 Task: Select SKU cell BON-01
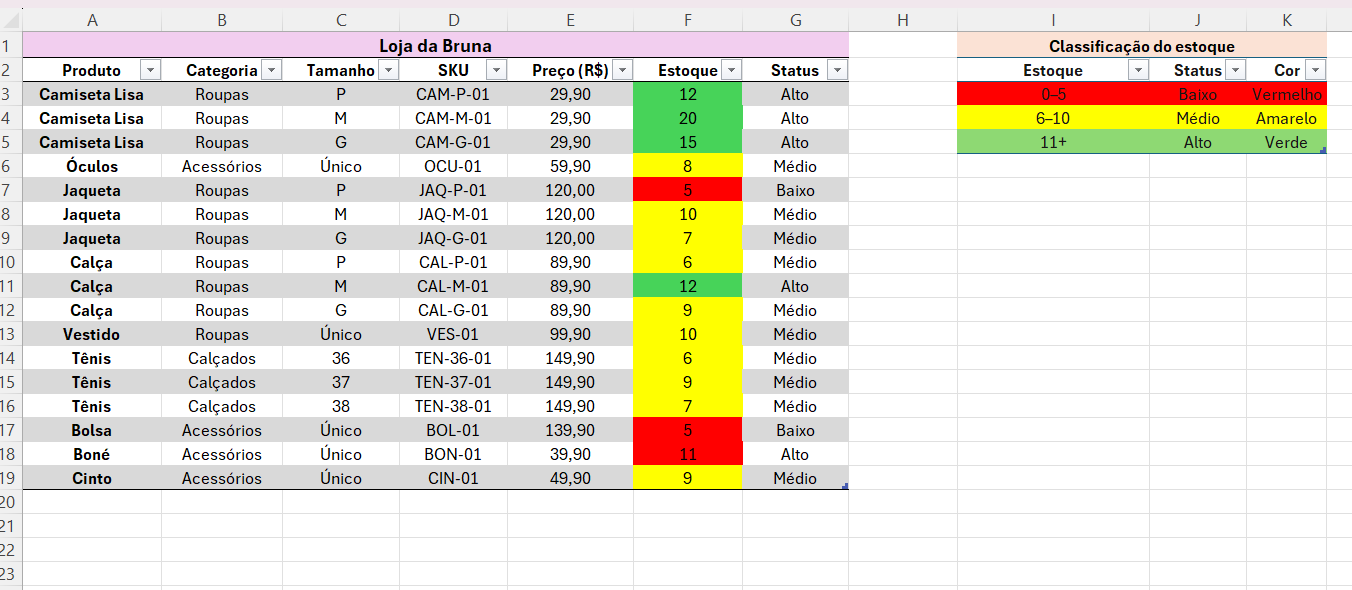[454, 454]
